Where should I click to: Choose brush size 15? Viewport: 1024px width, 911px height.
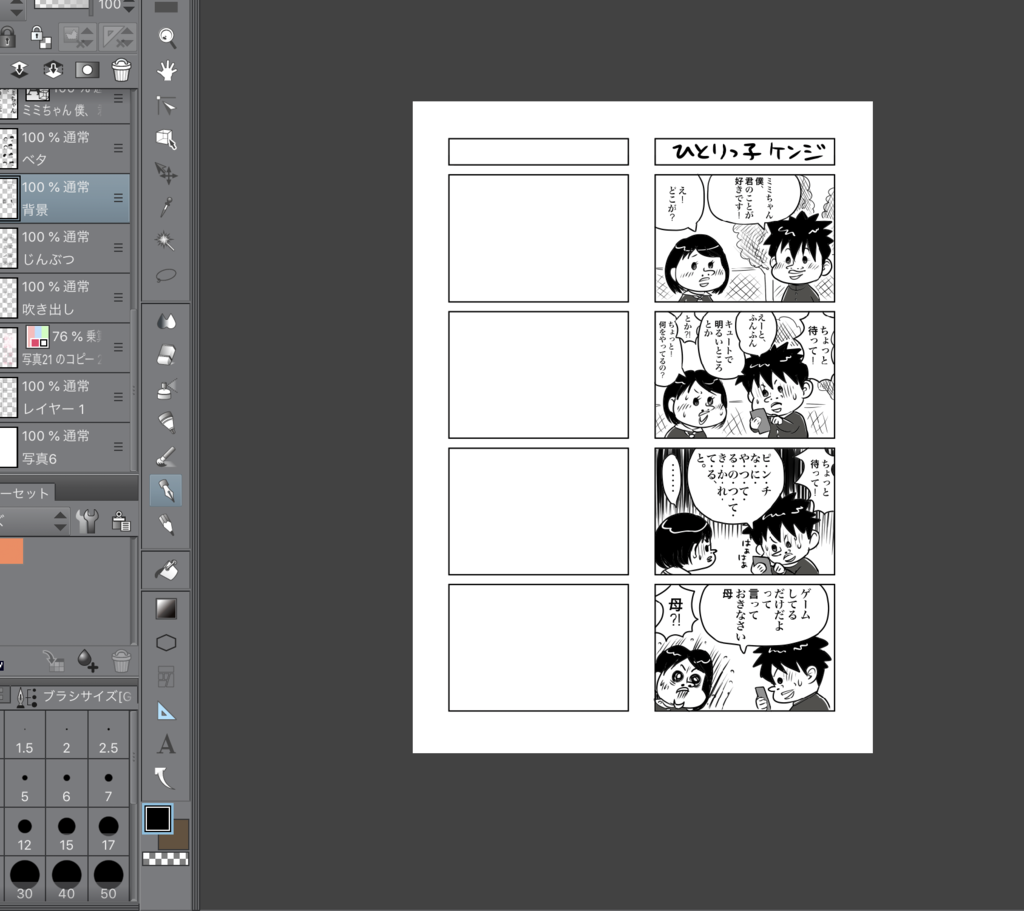point(67,832)
